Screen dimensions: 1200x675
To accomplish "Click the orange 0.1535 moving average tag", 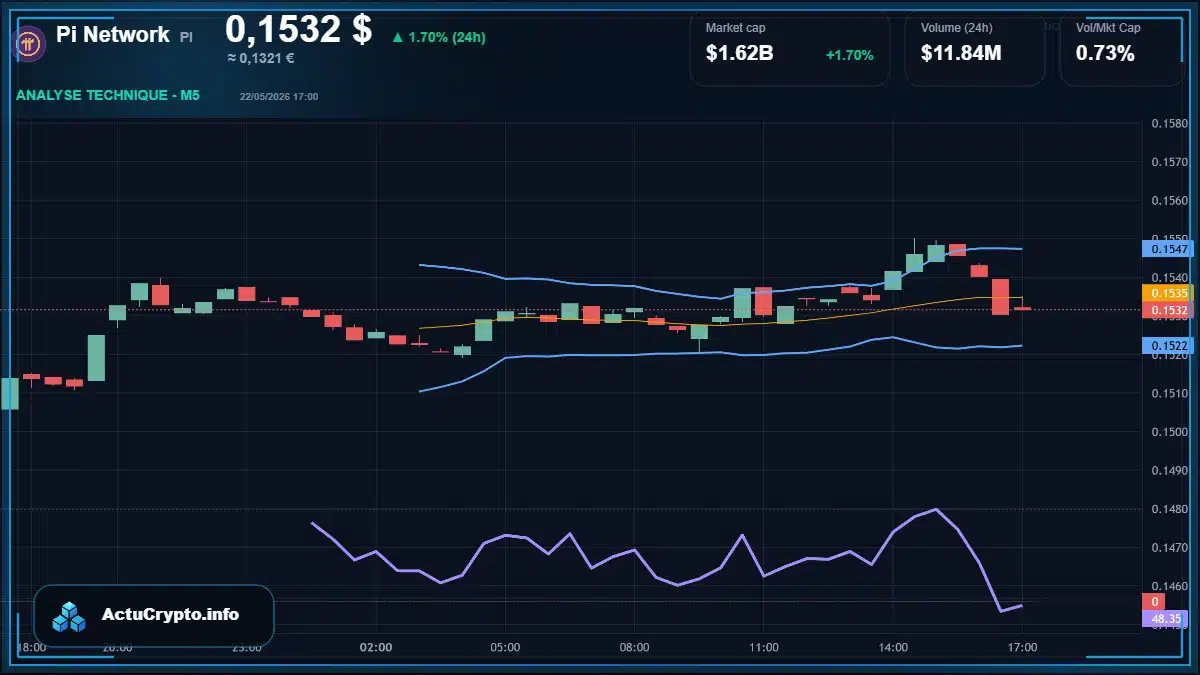I will pyautogui.click(x=1169, y=293).
